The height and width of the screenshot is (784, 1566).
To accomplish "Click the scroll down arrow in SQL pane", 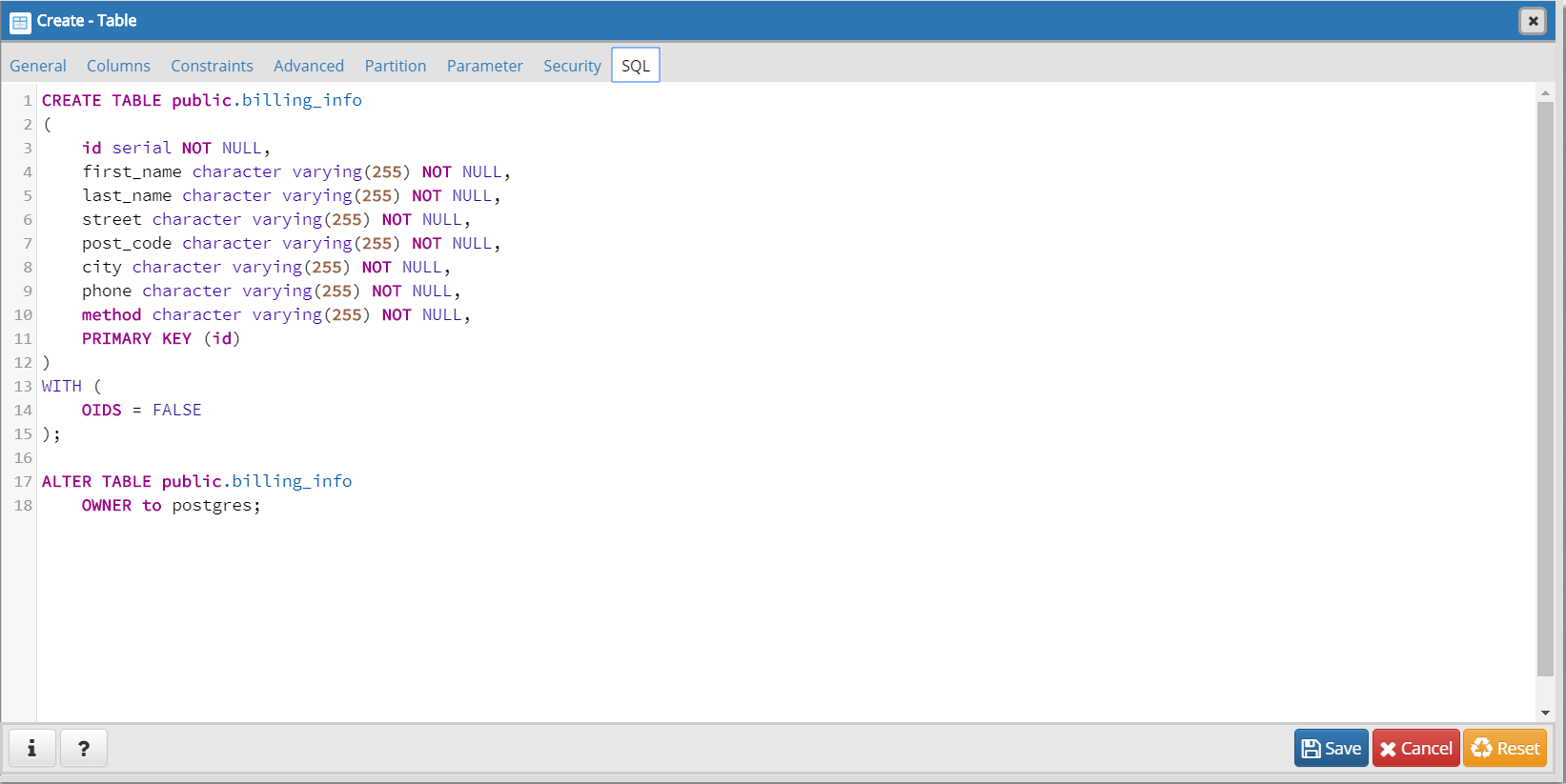I will tap(1545, 713).
